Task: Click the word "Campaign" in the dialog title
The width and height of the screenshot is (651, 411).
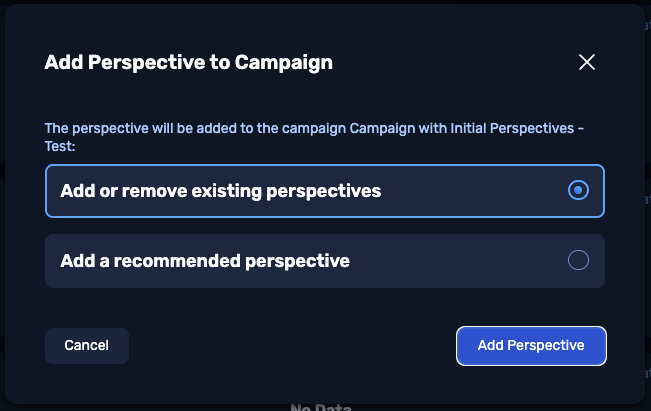Action: point(283,62)
